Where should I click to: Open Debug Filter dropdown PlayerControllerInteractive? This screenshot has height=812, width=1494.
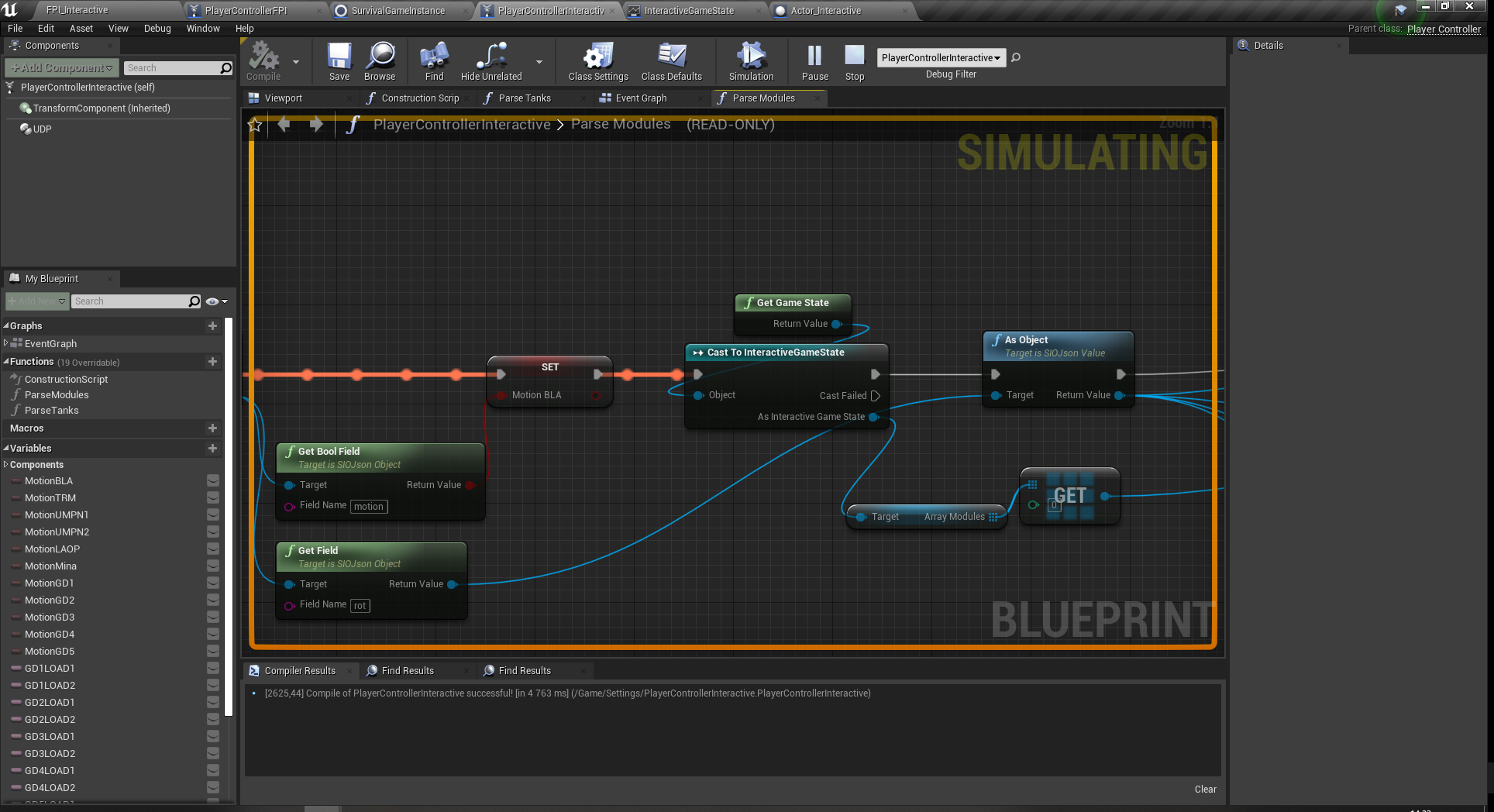(941, 58)
